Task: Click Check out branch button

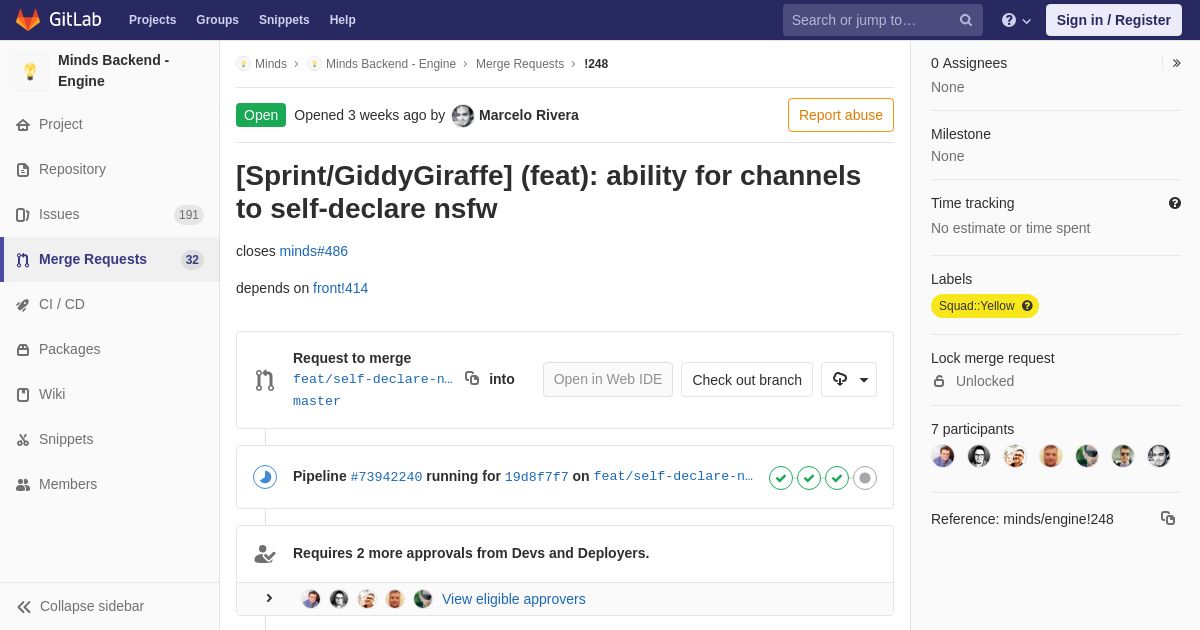Action: [747, 379]
